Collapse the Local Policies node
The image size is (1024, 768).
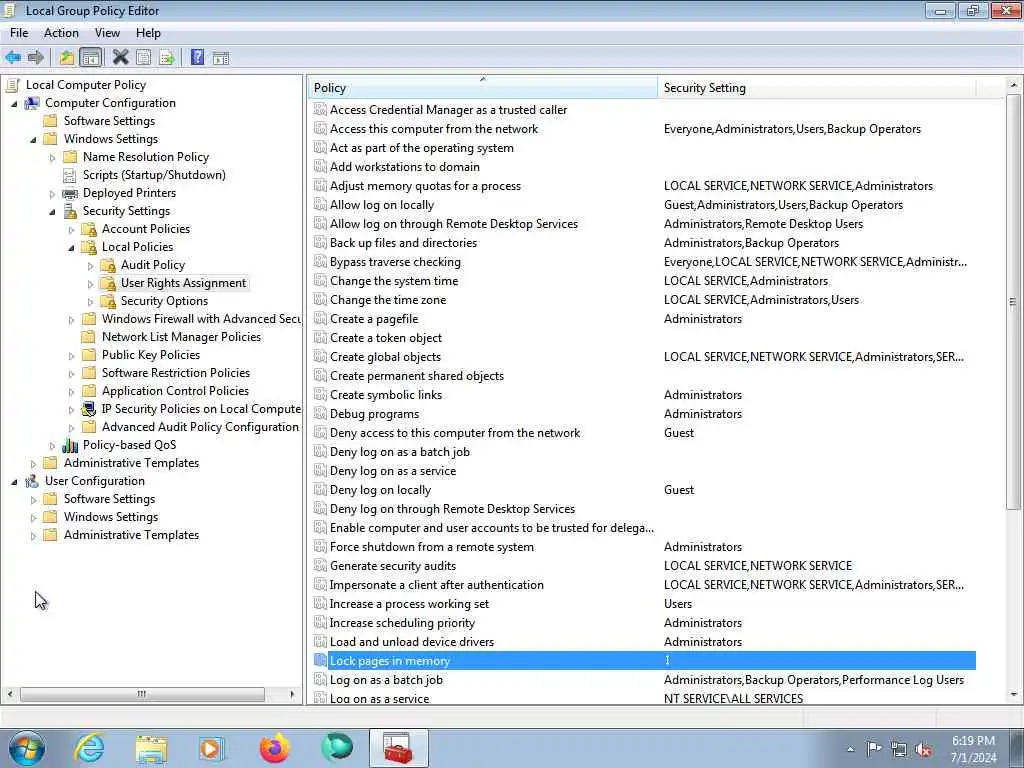[71, 248]
